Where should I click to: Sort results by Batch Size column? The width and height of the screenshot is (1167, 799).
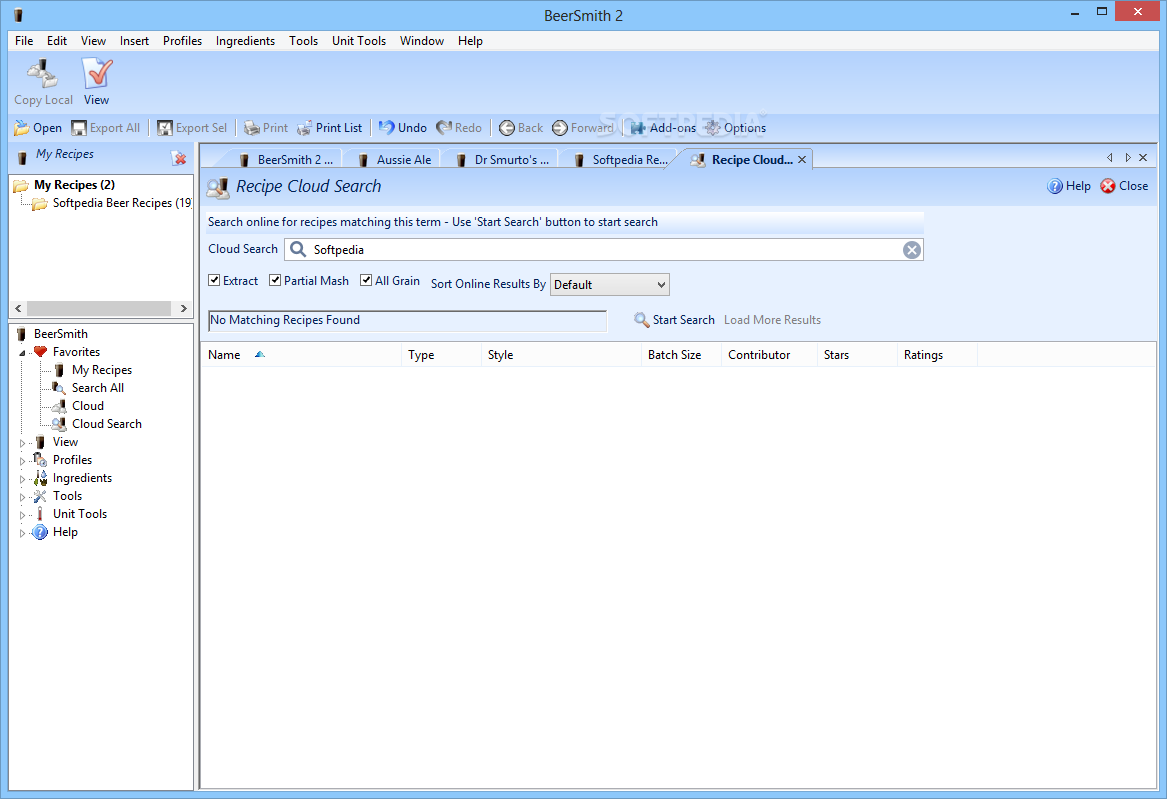coord(681,355)
